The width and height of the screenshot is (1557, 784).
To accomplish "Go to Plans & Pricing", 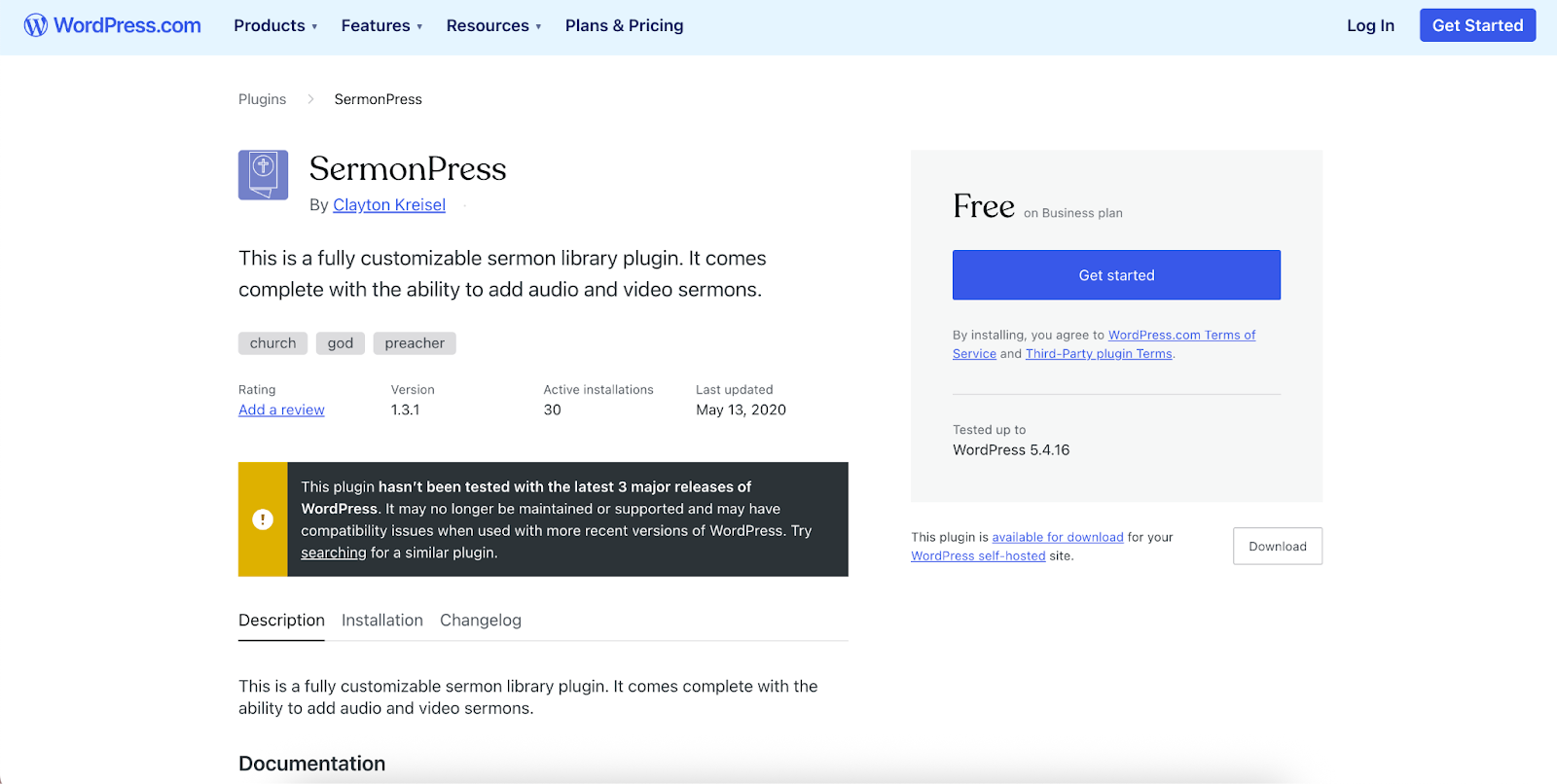I will (x=624, y=26).
